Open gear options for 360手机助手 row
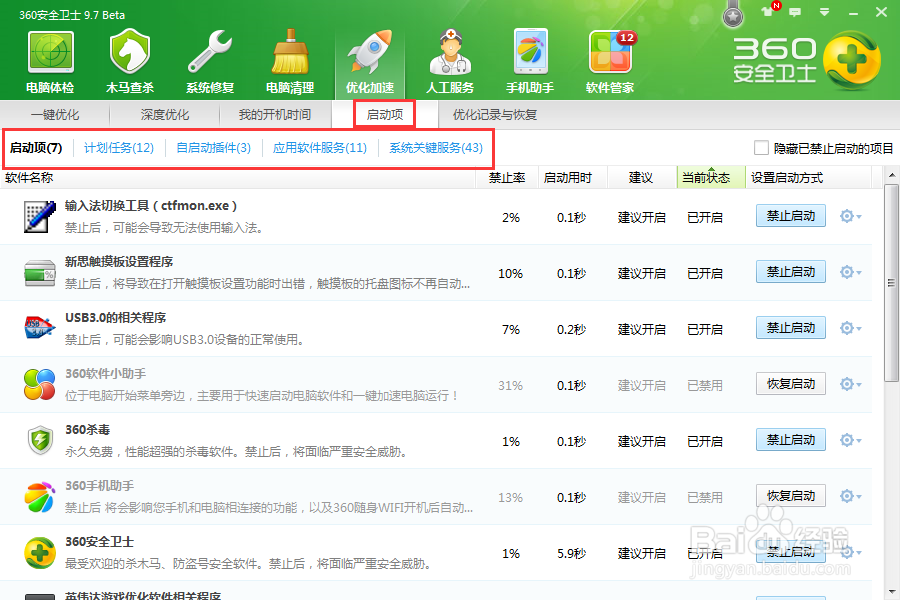 [x=850, y=496]
